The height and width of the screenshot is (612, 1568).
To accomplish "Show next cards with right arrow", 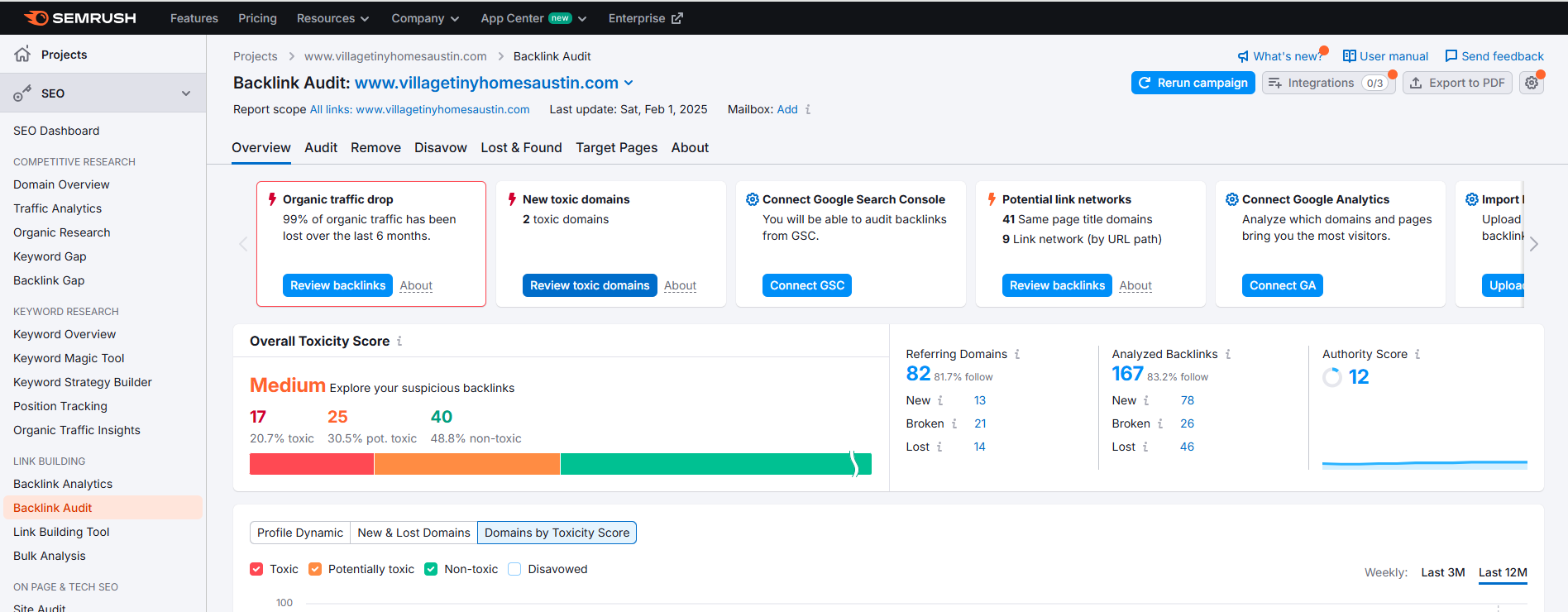I will tap(1534, 244).
